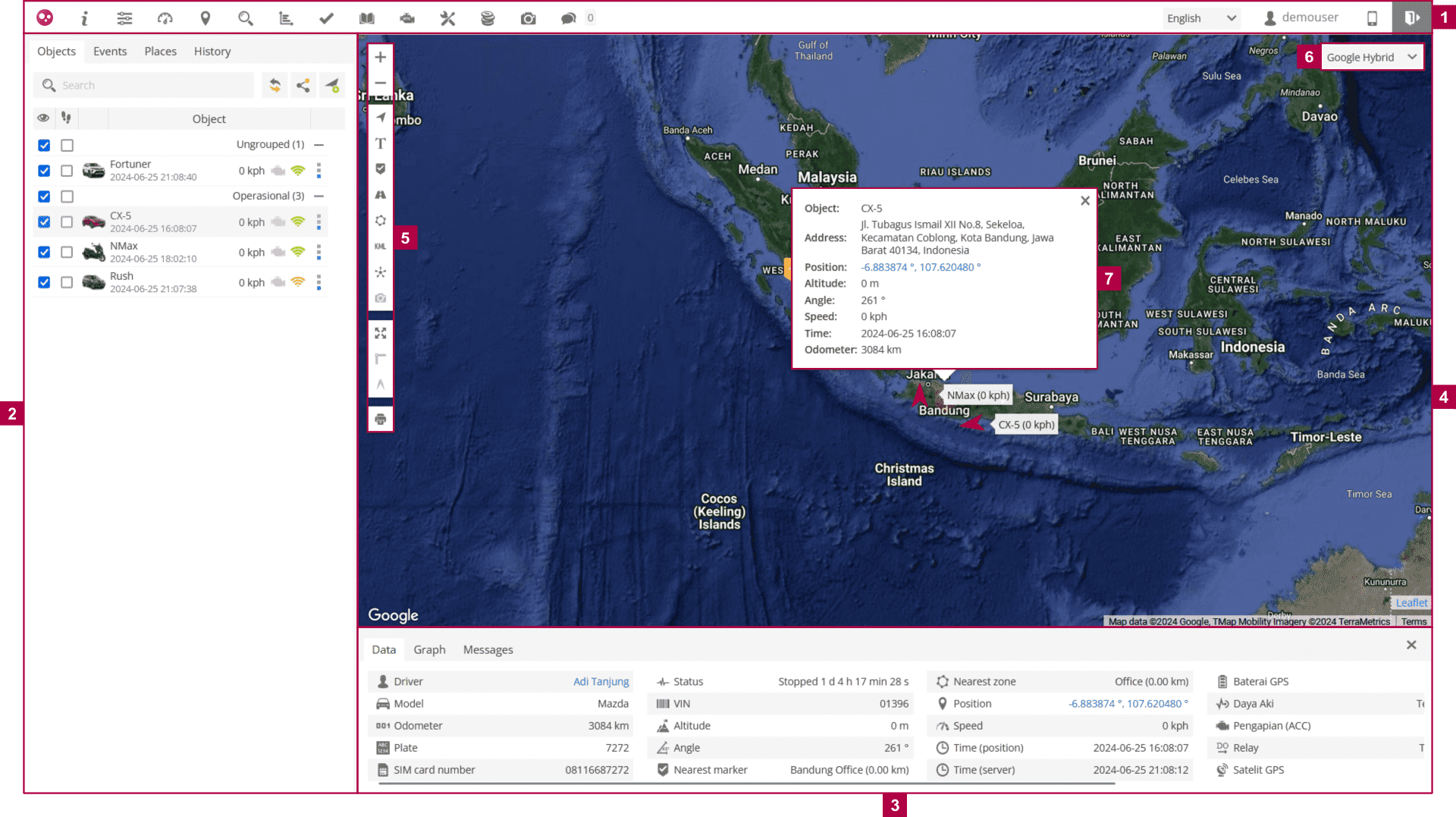Open the chat messages icon in top toolbar

point(568,18)
